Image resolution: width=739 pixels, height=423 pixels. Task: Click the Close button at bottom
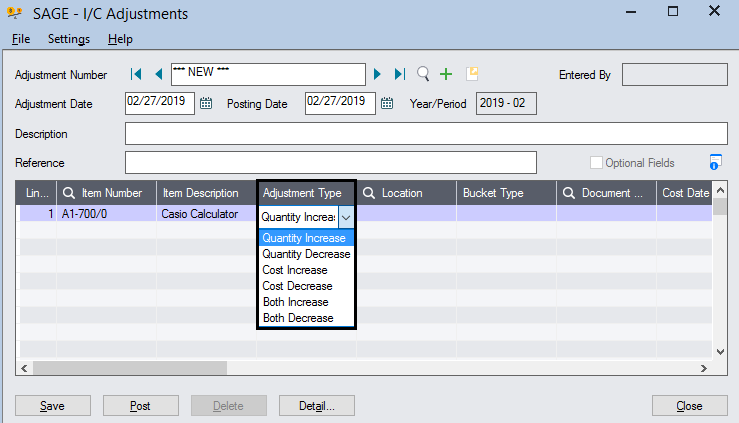pyautogui.click(x=690, y=406)
